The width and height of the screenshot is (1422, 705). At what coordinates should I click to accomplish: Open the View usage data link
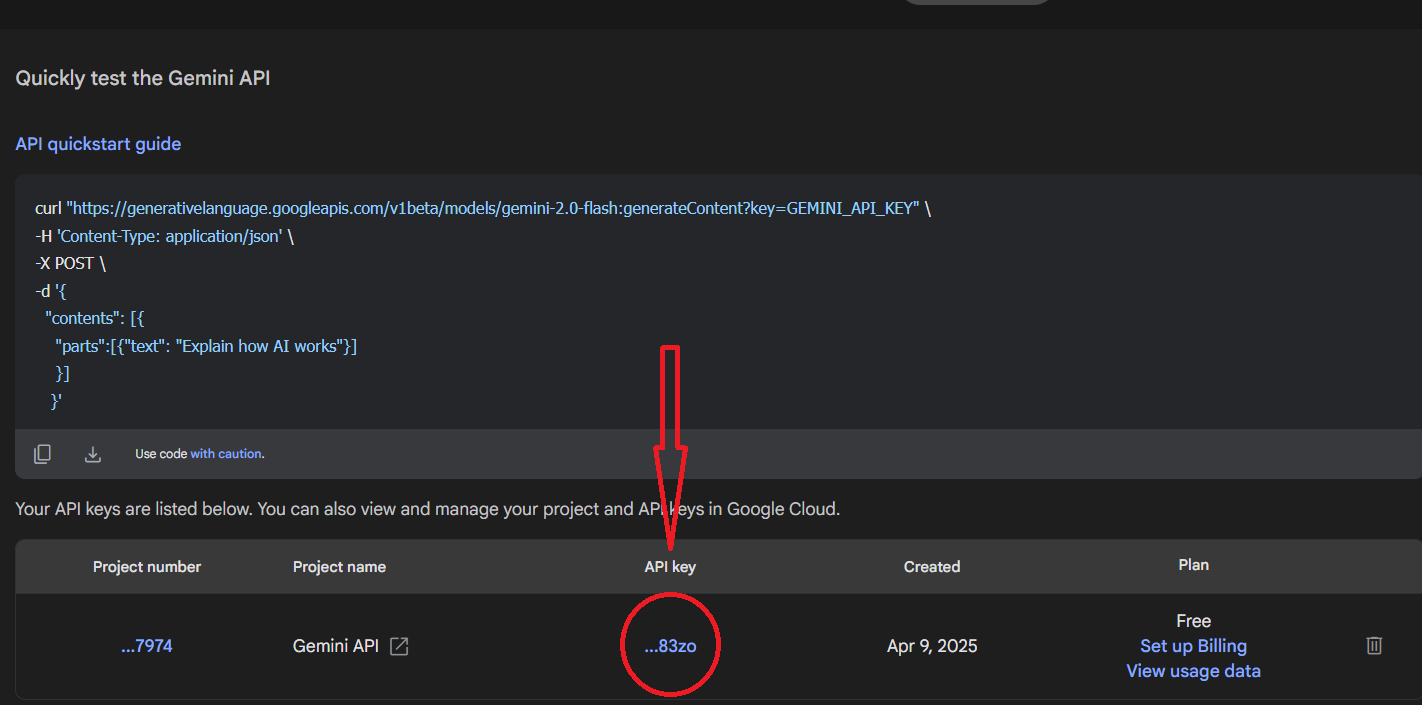(x=1193, y=671)
